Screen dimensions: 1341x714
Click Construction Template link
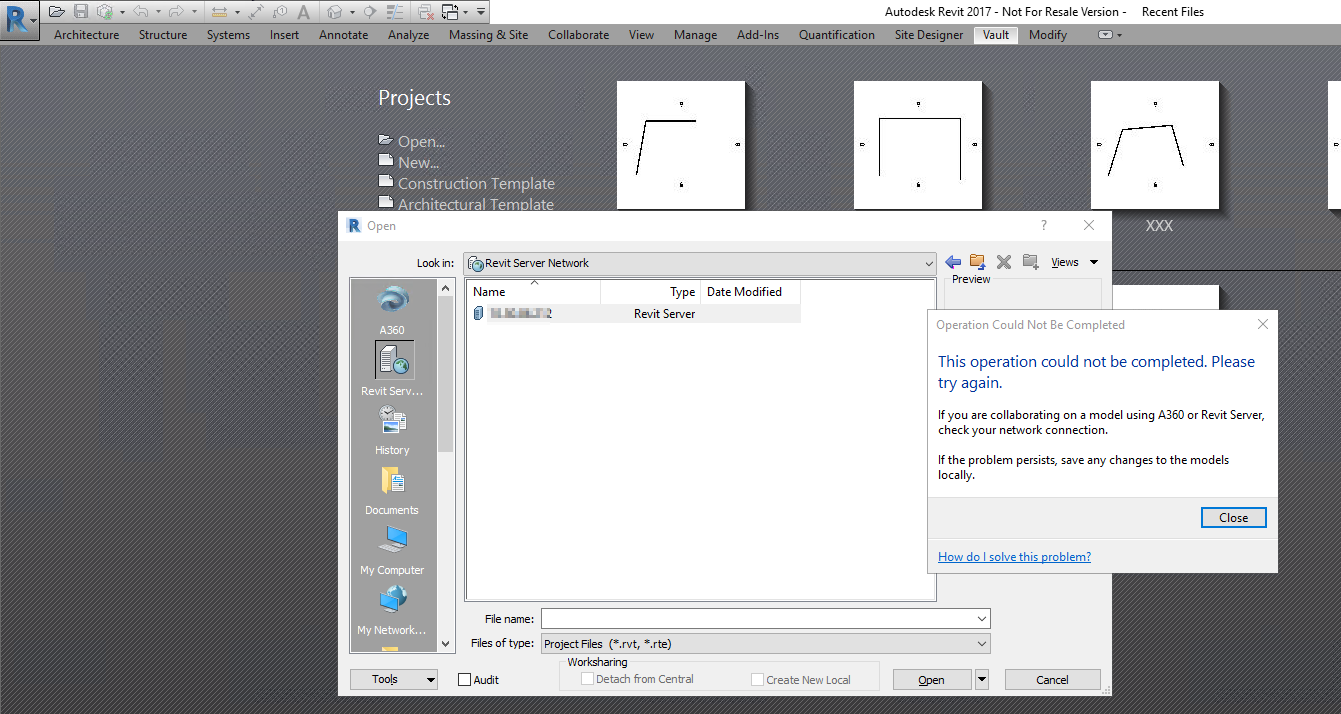pos(476,184)
